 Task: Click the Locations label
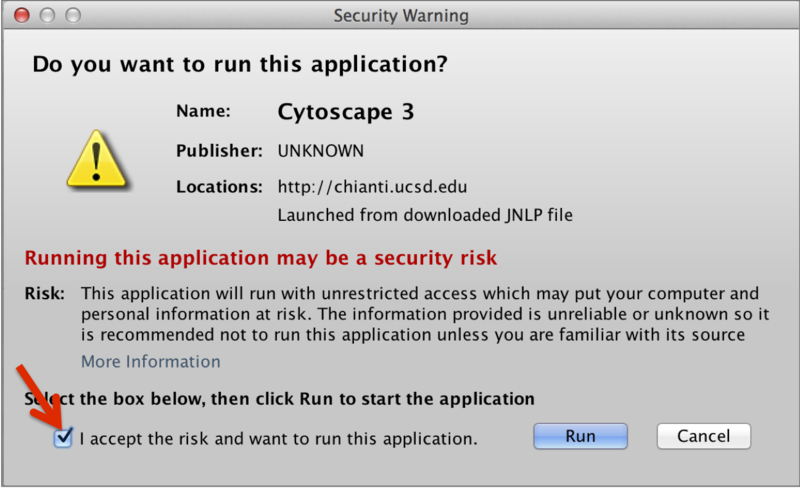[219, 187]
